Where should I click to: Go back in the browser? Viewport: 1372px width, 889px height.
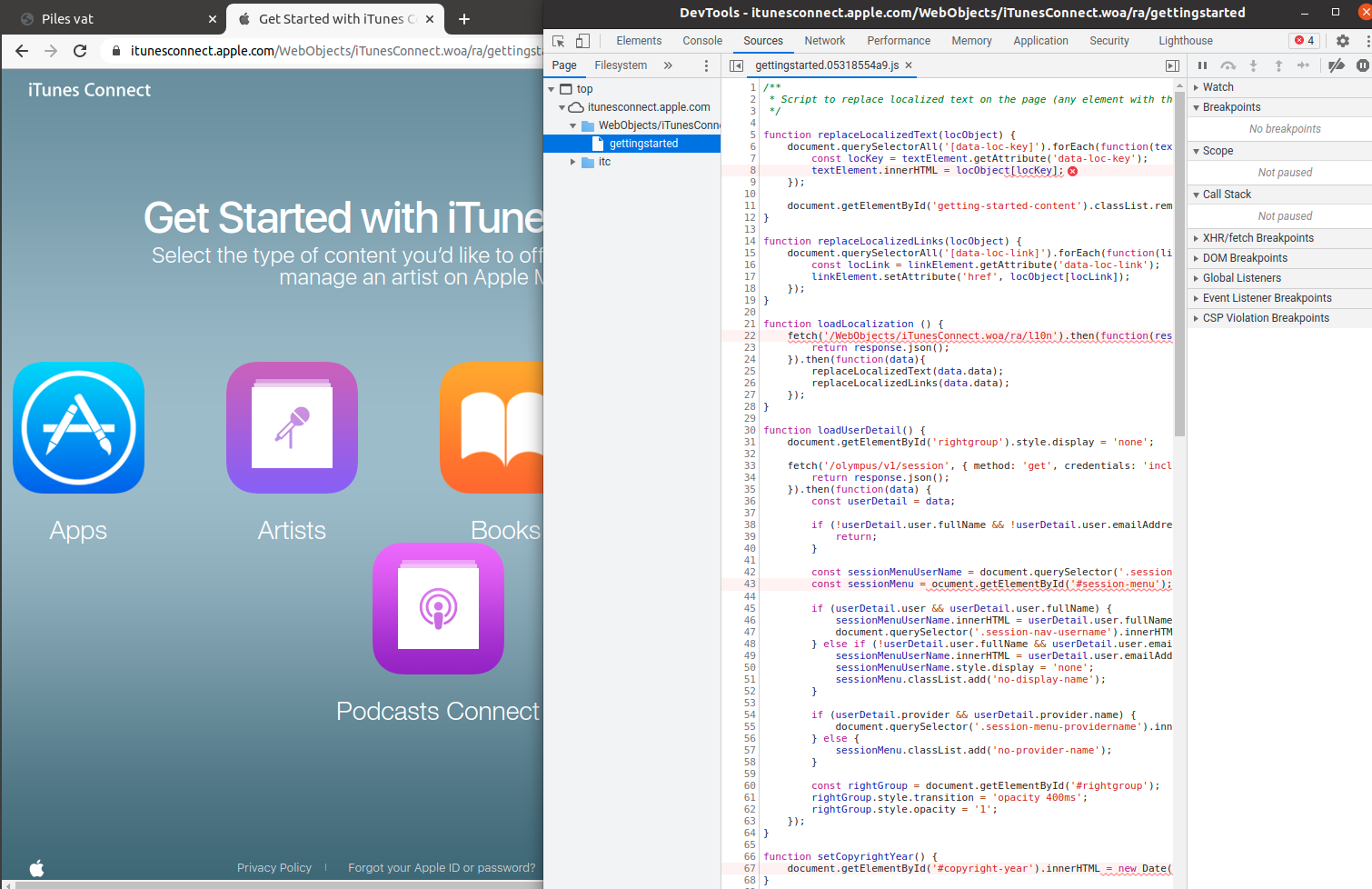[x=22, y=51]
